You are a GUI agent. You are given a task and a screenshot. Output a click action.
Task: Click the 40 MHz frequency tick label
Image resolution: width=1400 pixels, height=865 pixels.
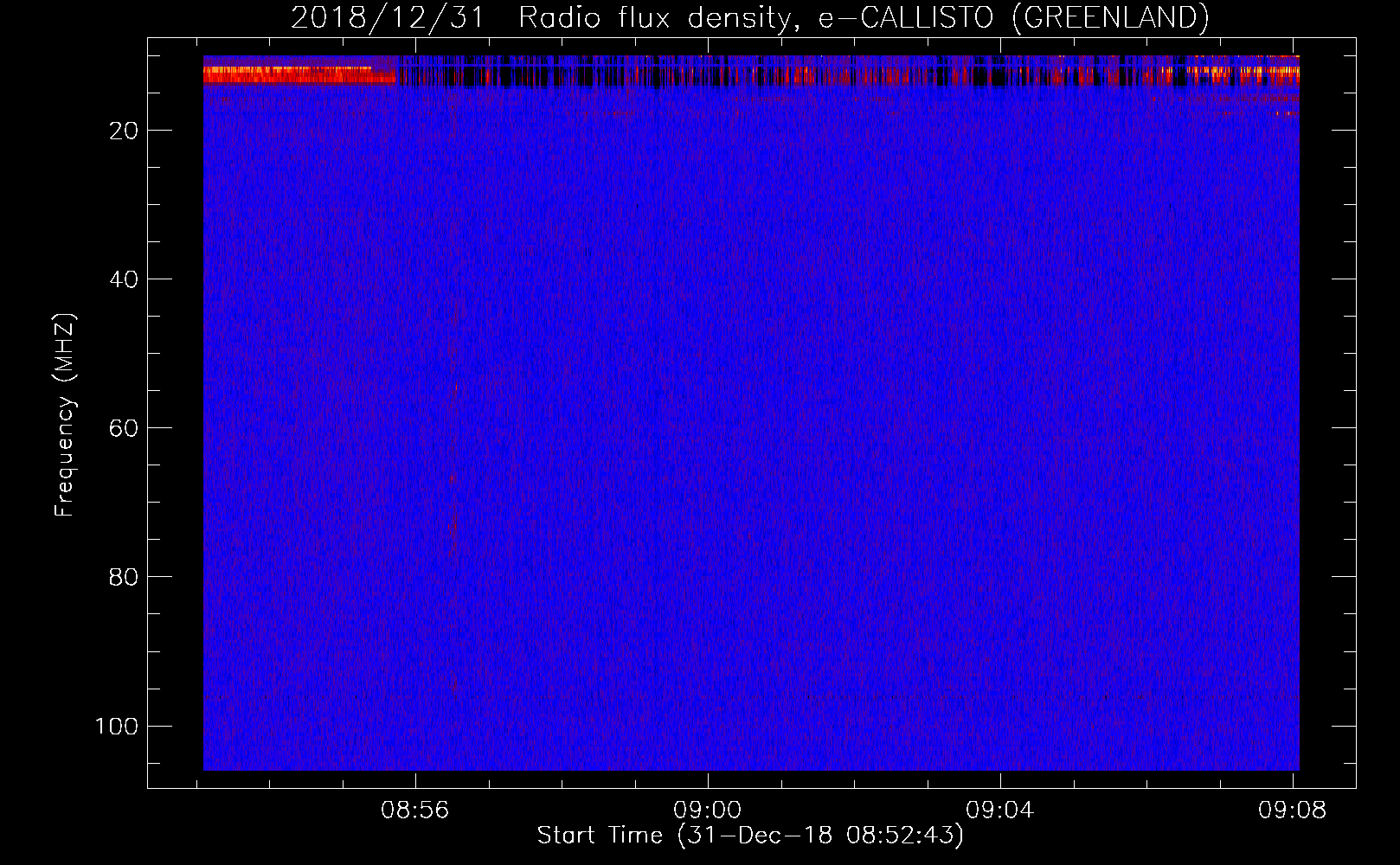point(124,279)
